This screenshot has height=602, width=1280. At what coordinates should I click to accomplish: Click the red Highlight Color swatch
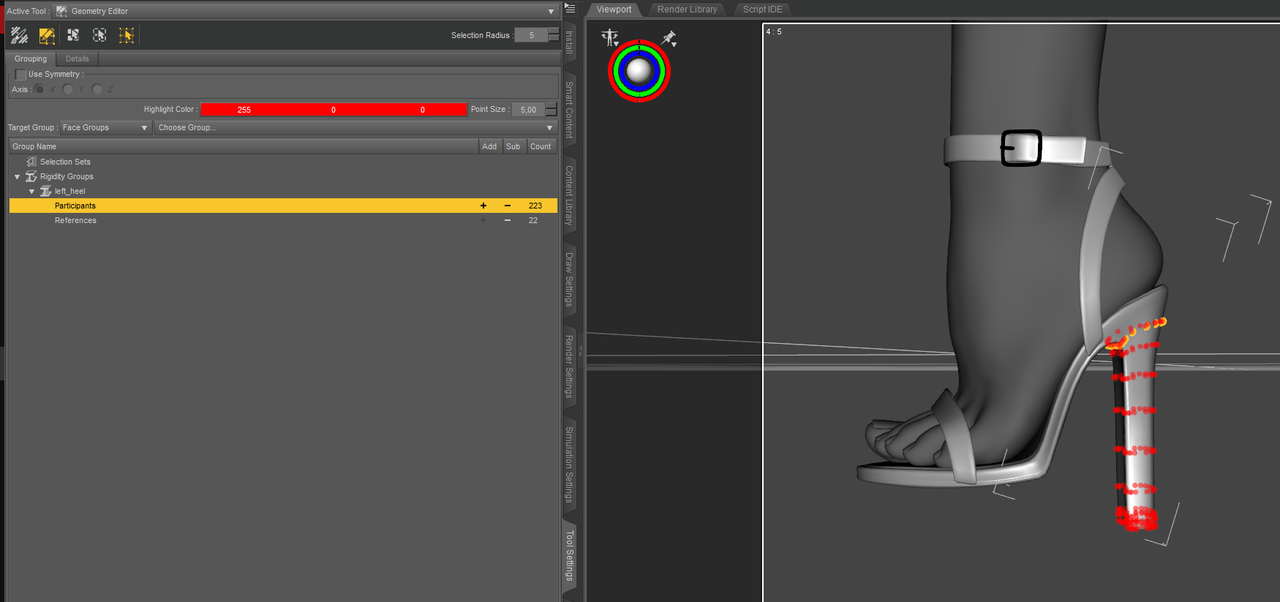[334, 110]
